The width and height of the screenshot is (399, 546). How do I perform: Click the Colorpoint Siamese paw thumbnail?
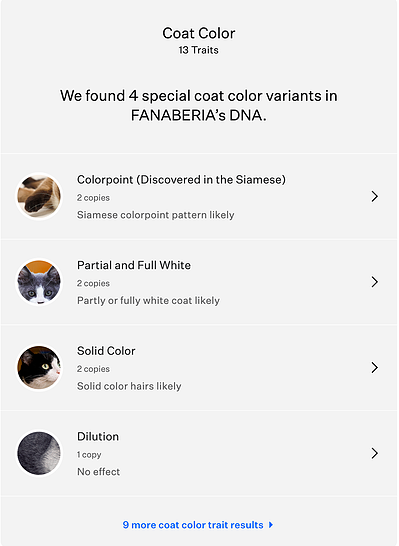point(39,196)
